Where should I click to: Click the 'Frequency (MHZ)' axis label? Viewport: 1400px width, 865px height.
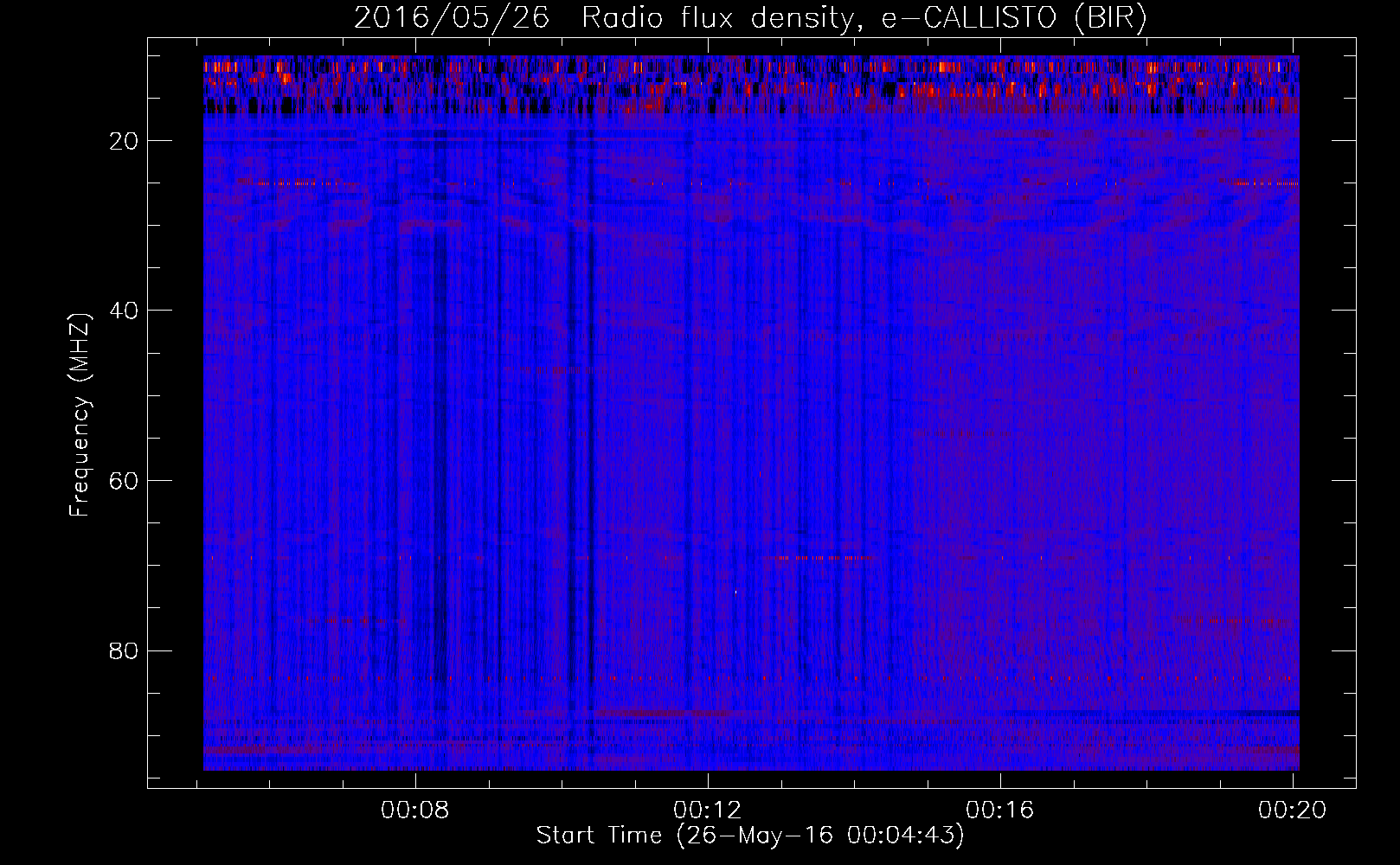(x=80, y=415)
